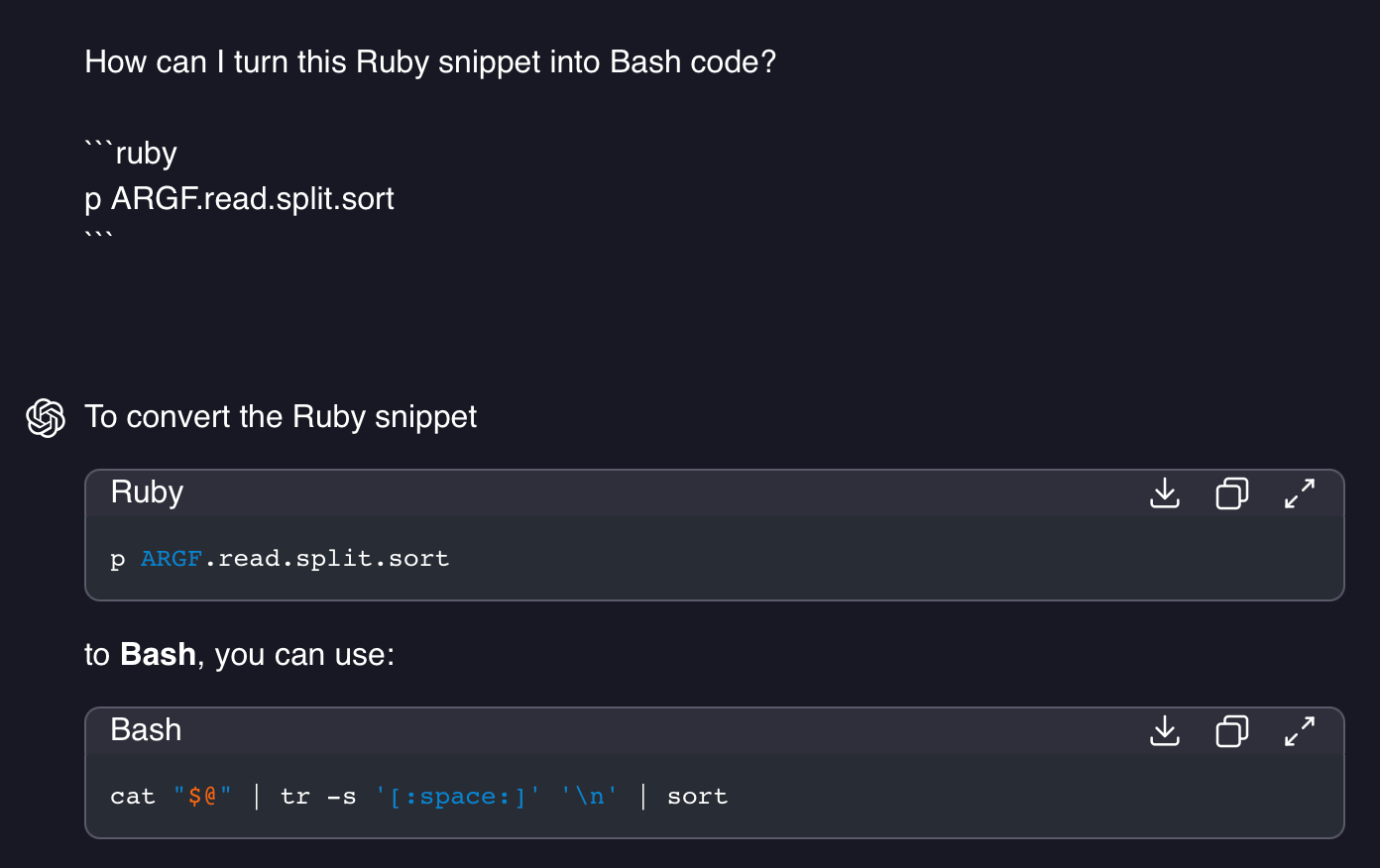Click the "To convert the Ruby snippet" text

[x=281, y=417]
